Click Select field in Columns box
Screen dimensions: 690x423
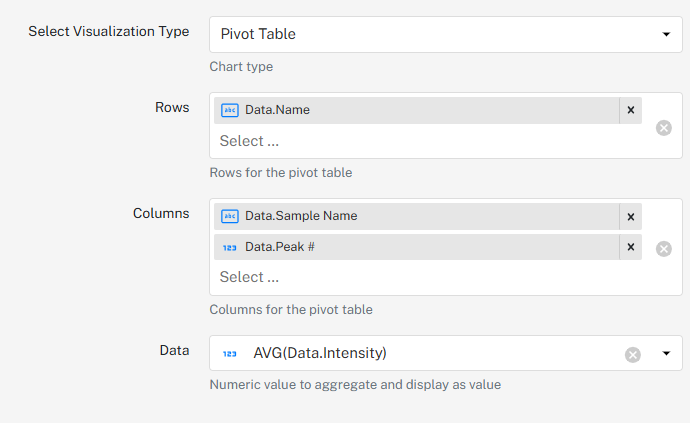[249, 277]
